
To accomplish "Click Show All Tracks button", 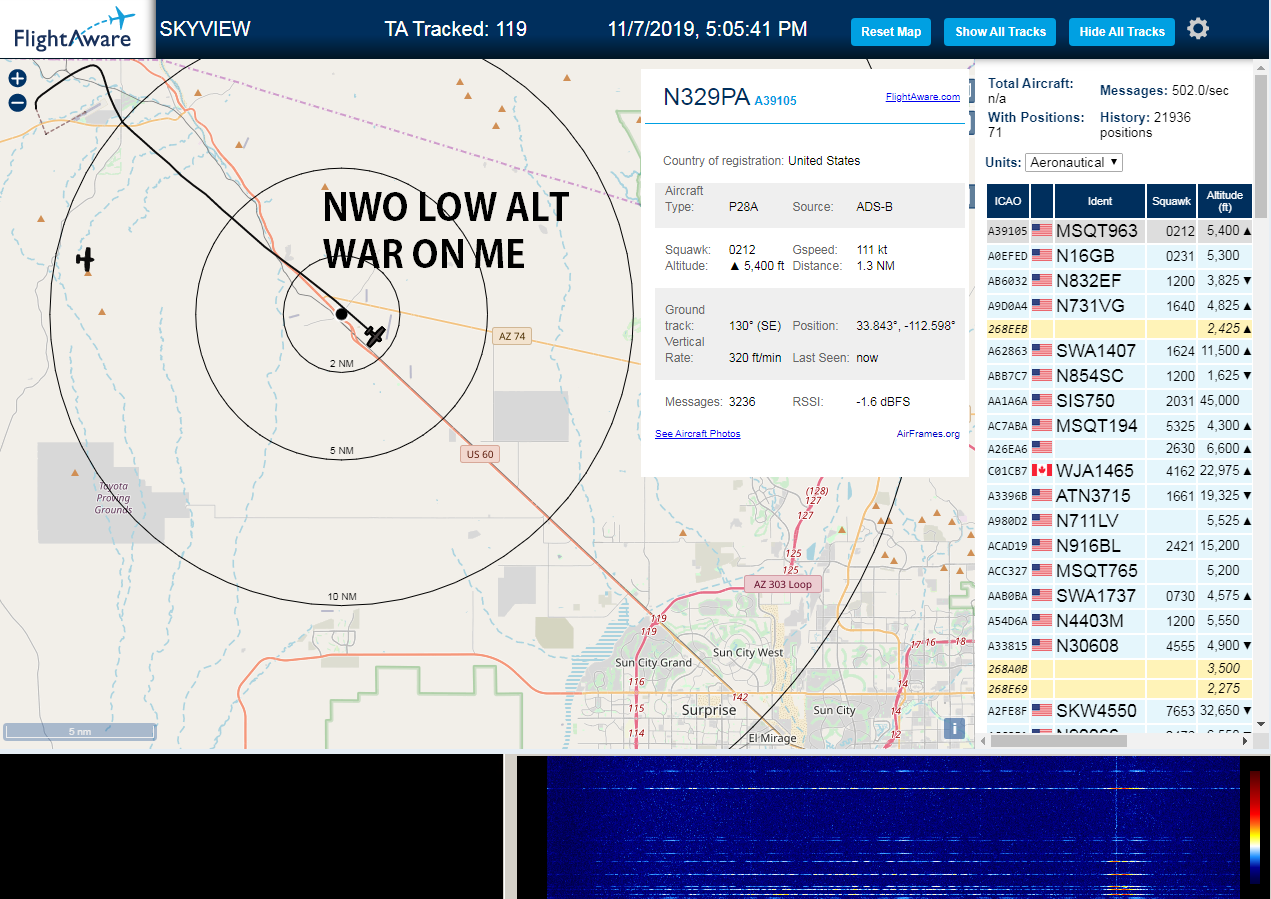I will click(1000, 32).
